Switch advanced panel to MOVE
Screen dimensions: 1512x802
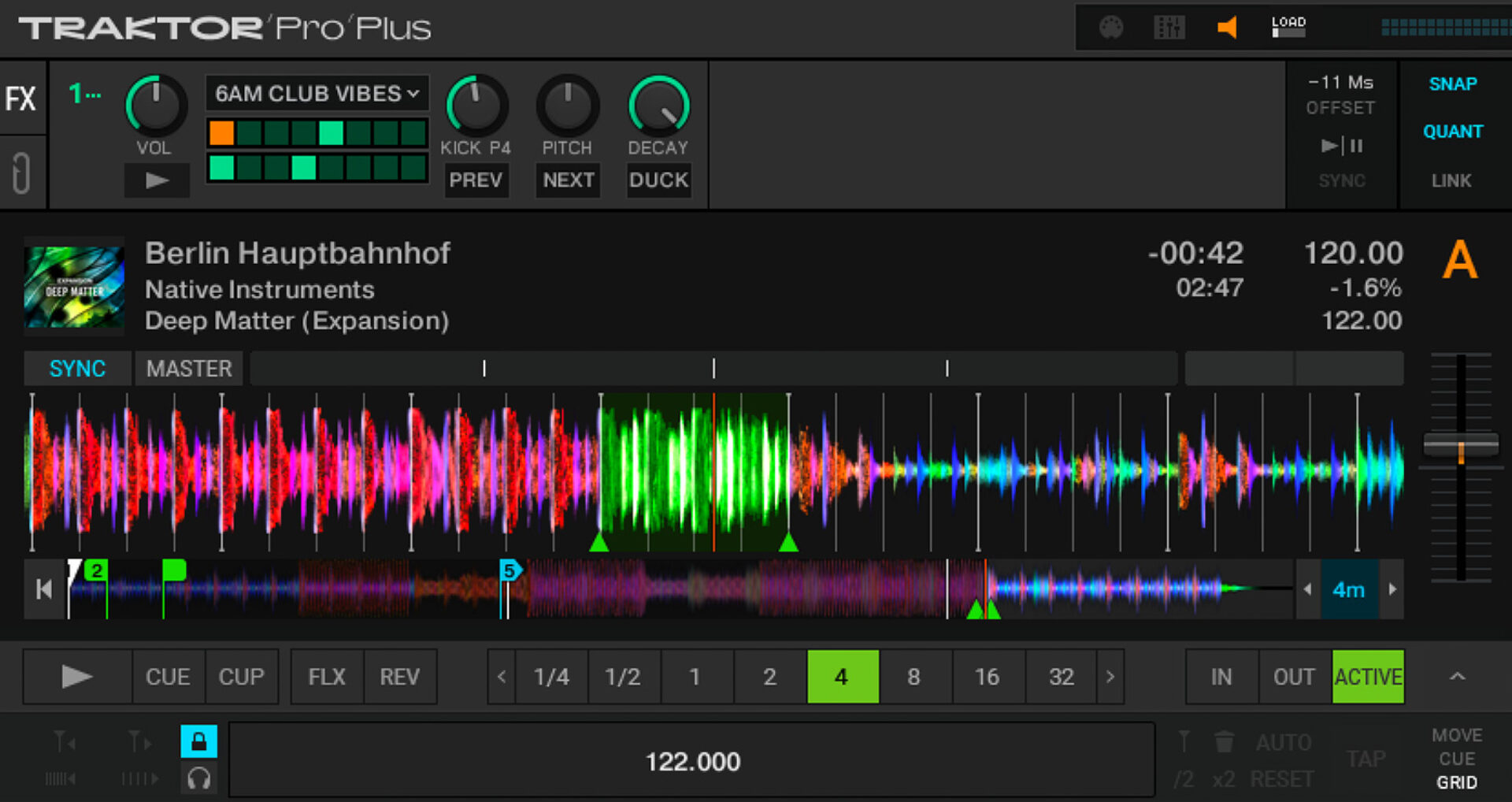pyautogui.click(x=1457, y=735)
